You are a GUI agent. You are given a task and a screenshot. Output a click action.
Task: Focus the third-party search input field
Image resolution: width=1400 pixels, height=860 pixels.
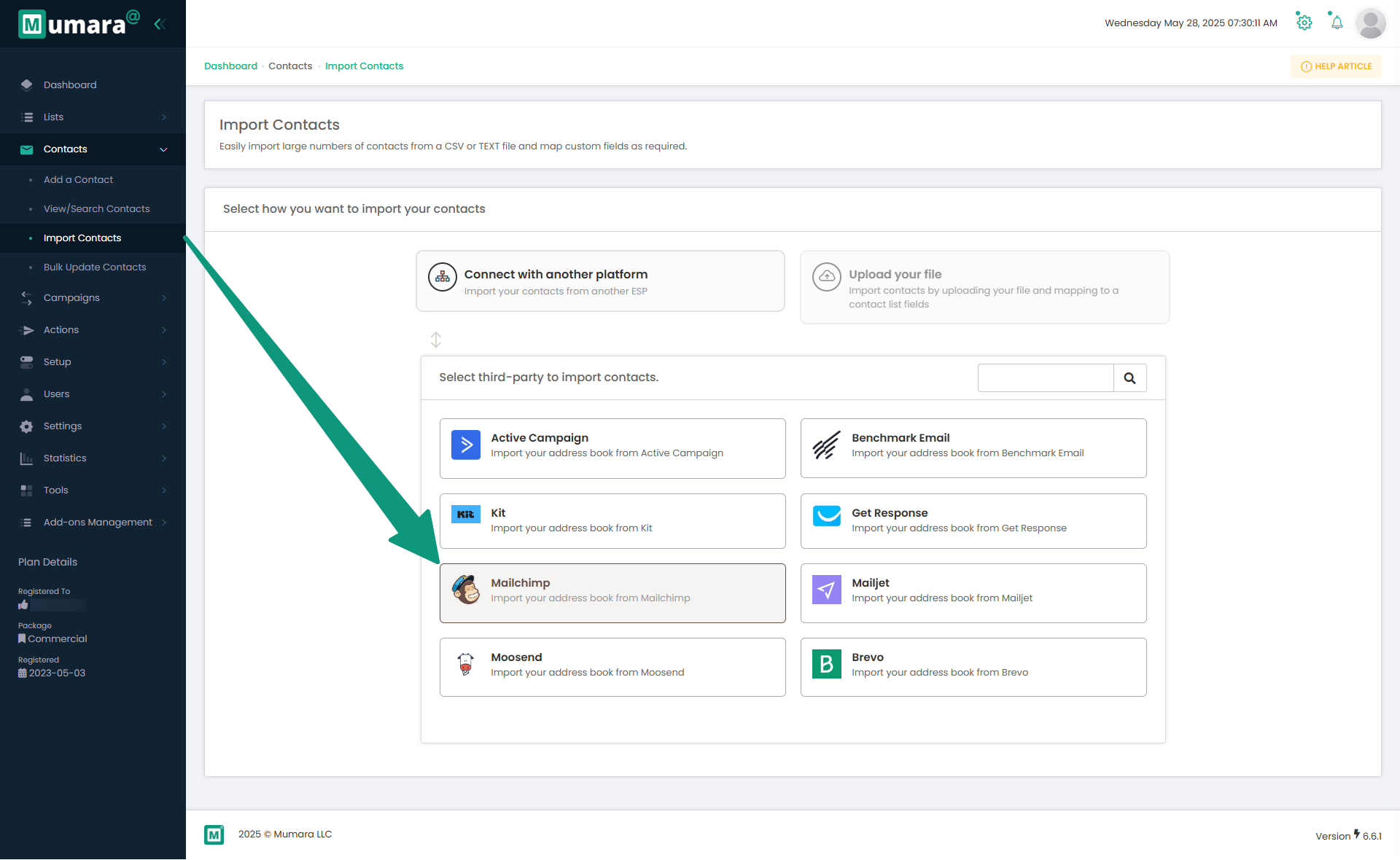[1046, 378]
